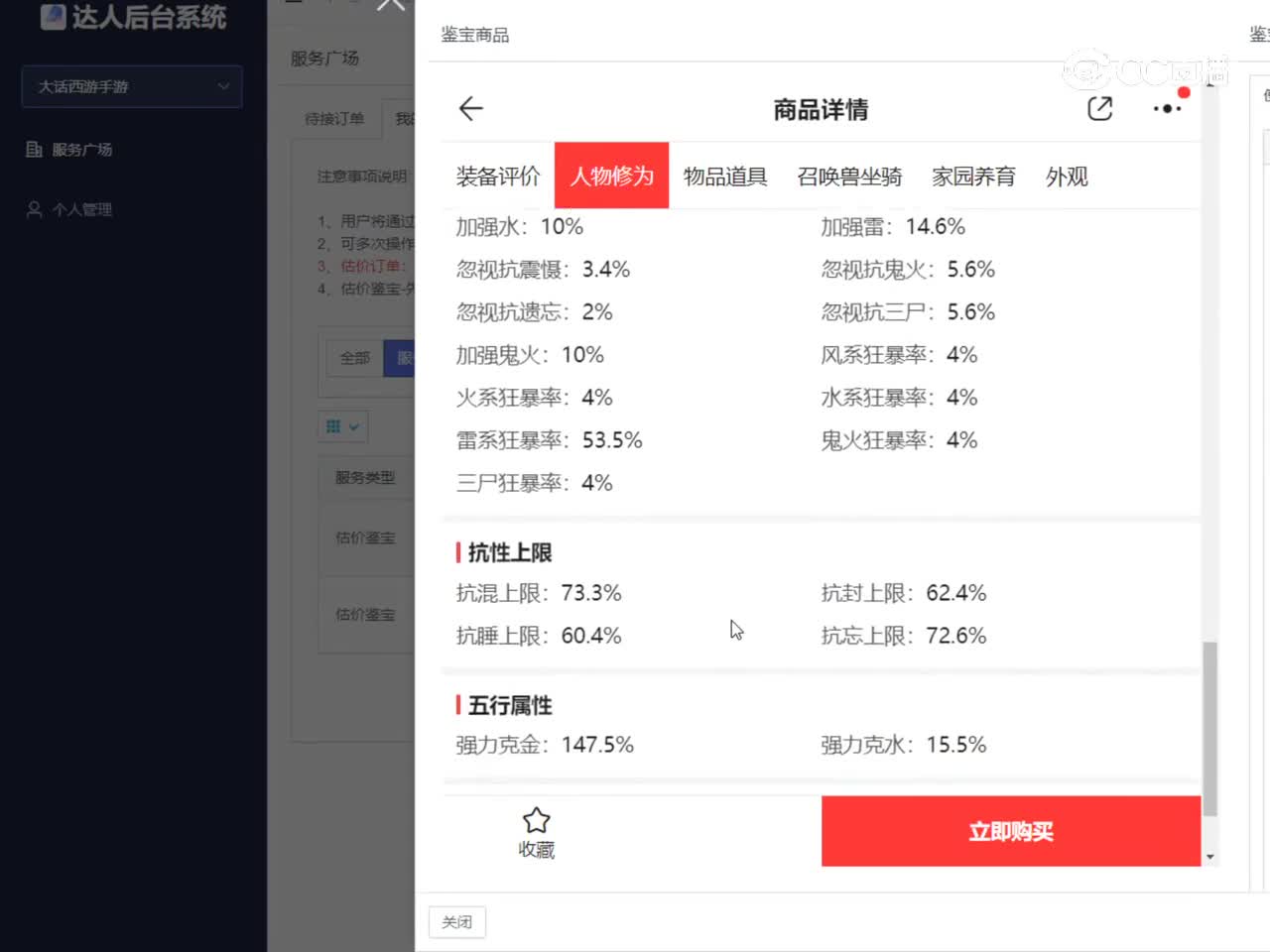Go back with the left arrow icon
The height and width of the screenshot is (952, 1270).
471,108
